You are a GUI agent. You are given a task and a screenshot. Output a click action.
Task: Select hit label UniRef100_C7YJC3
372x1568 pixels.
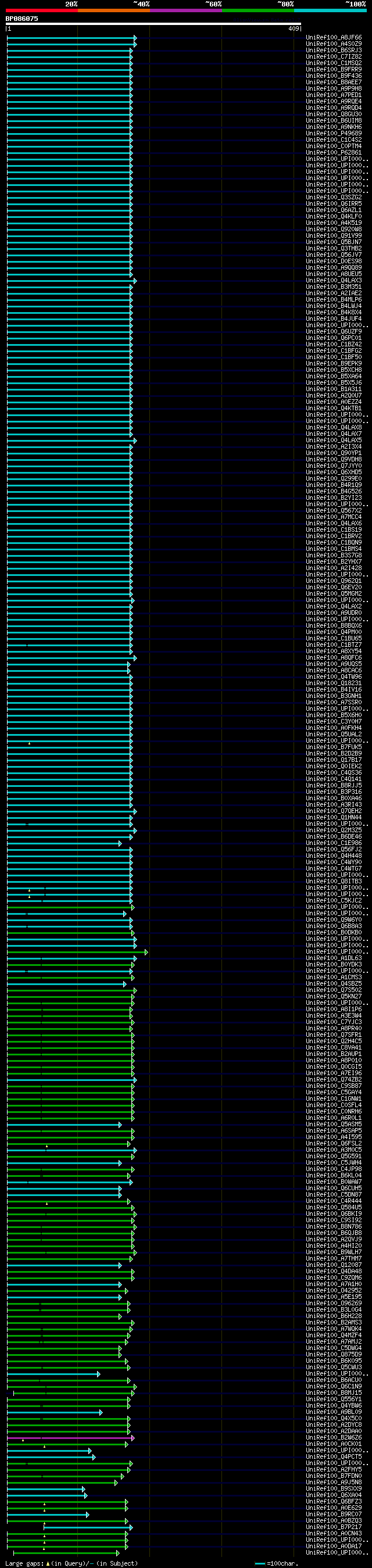334,1022
